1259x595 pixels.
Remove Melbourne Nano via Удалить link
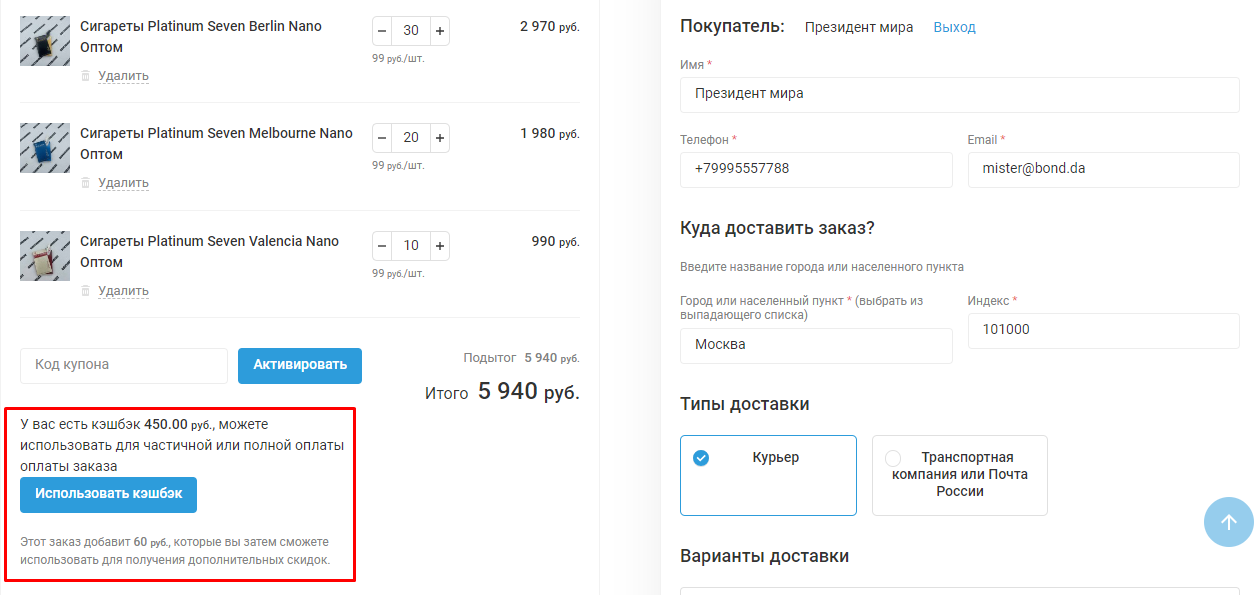123,183
